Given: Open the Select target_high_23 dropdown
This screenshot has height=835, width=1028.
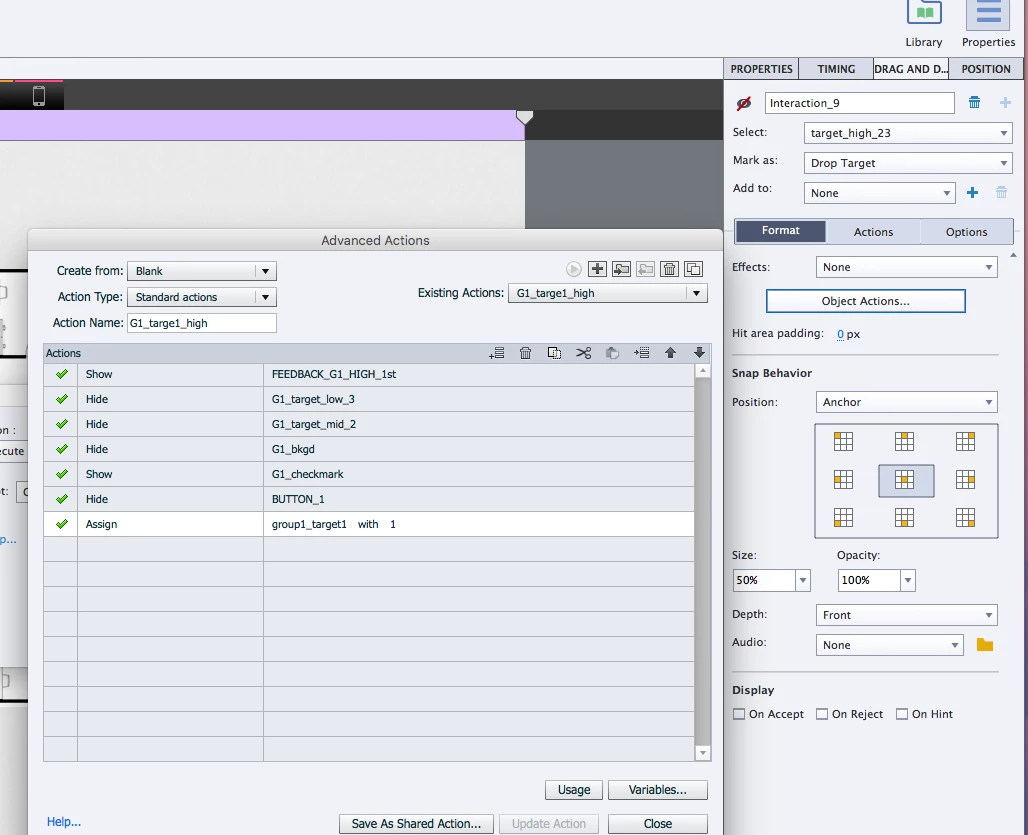Looking at the screenshot, I should 908,133.
